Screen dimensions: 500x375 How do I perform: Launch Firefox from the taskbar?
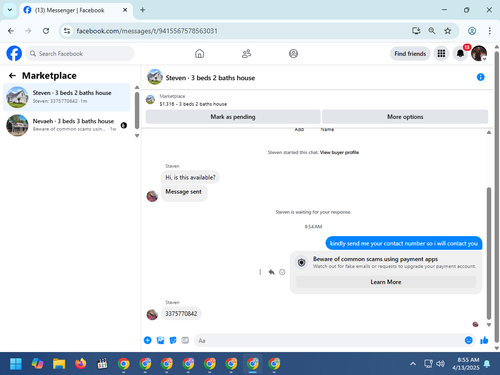point(80,364)
